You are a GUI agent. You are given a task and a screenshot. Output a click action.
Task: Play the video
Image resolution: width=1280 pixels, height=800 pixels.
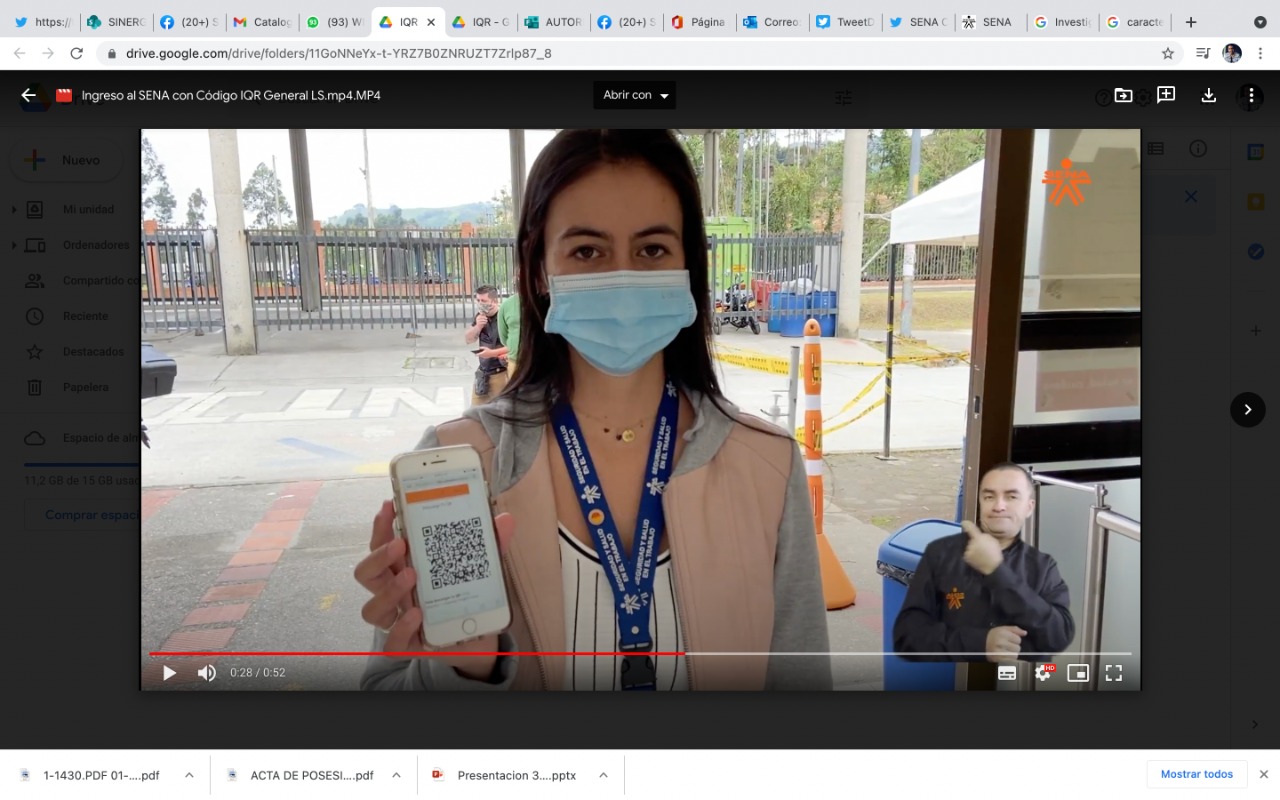(169, 673)
